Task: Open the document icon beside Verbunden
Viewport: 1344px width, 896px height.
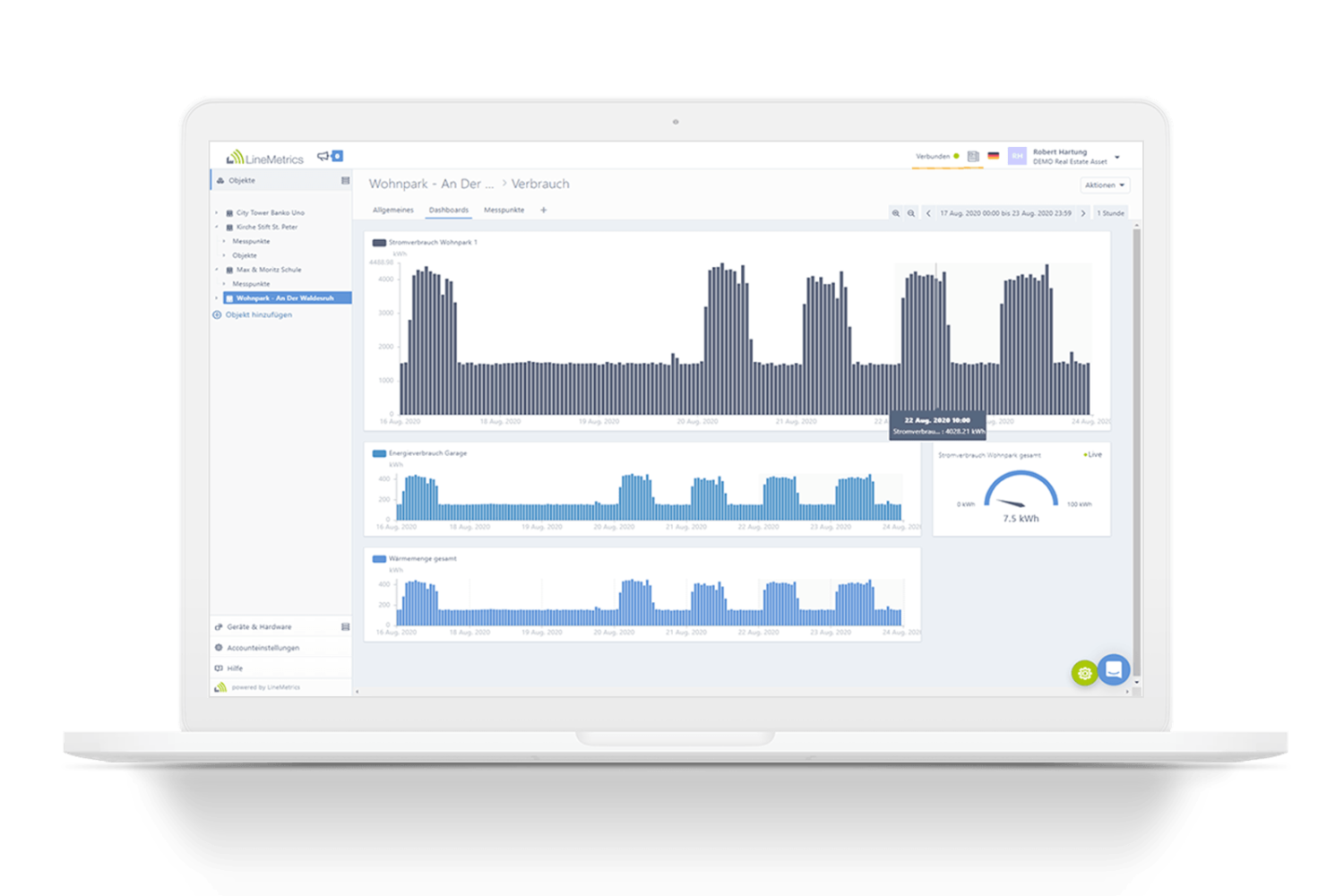Action: (973, 156)
